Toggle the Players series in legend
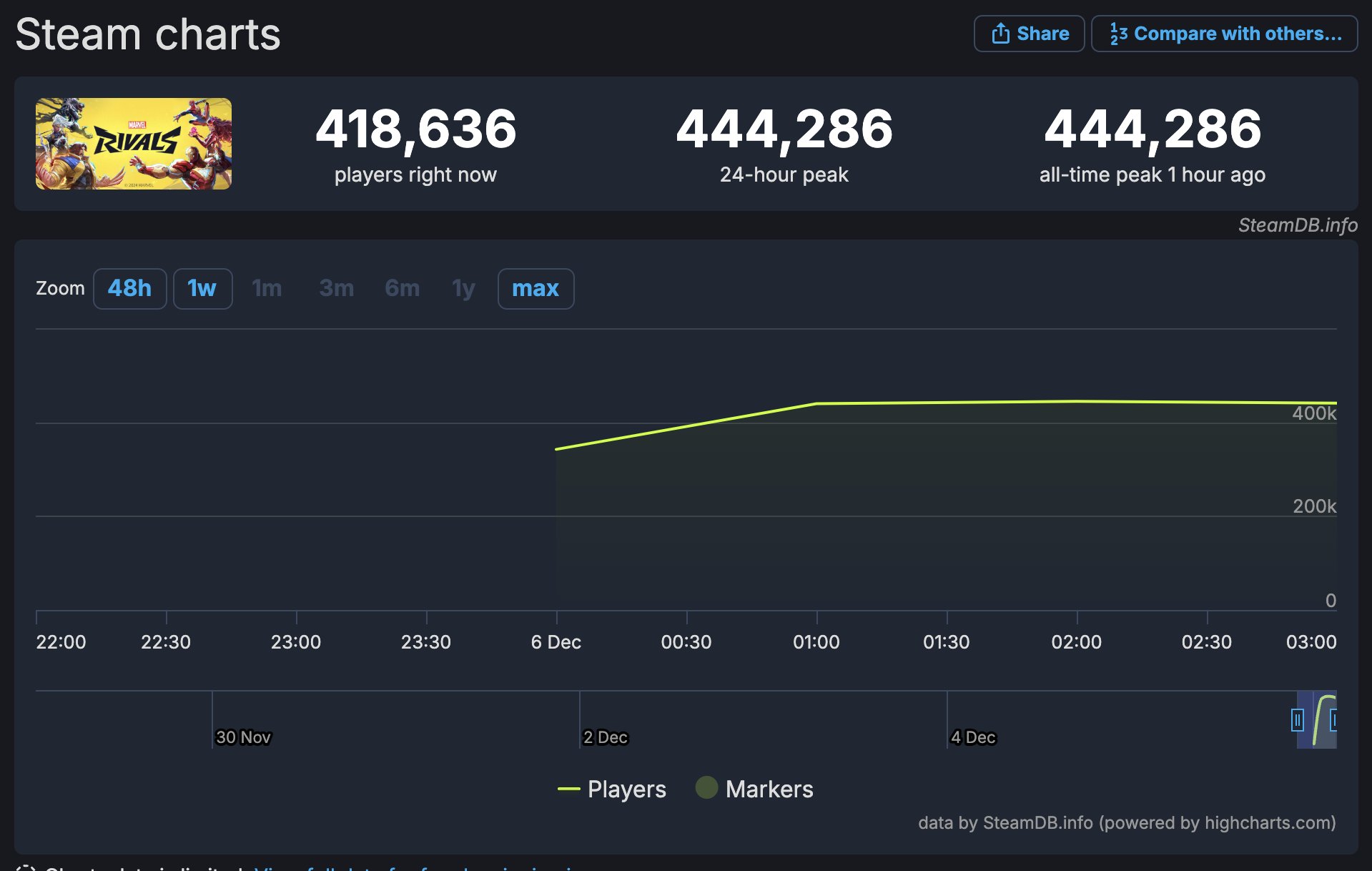Screen dimensions: 1372x871 pyautogui.click(x=612, y=789)
